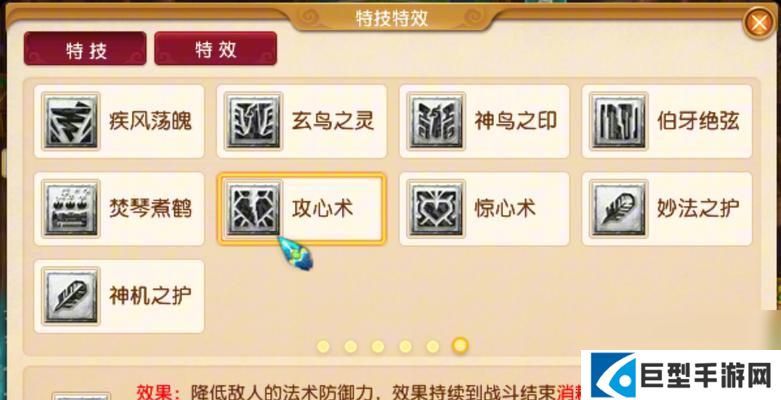Select the 妙法之护 feather icon
The height and width of the screenshot is (400, 781).
(x=619, y=208)
